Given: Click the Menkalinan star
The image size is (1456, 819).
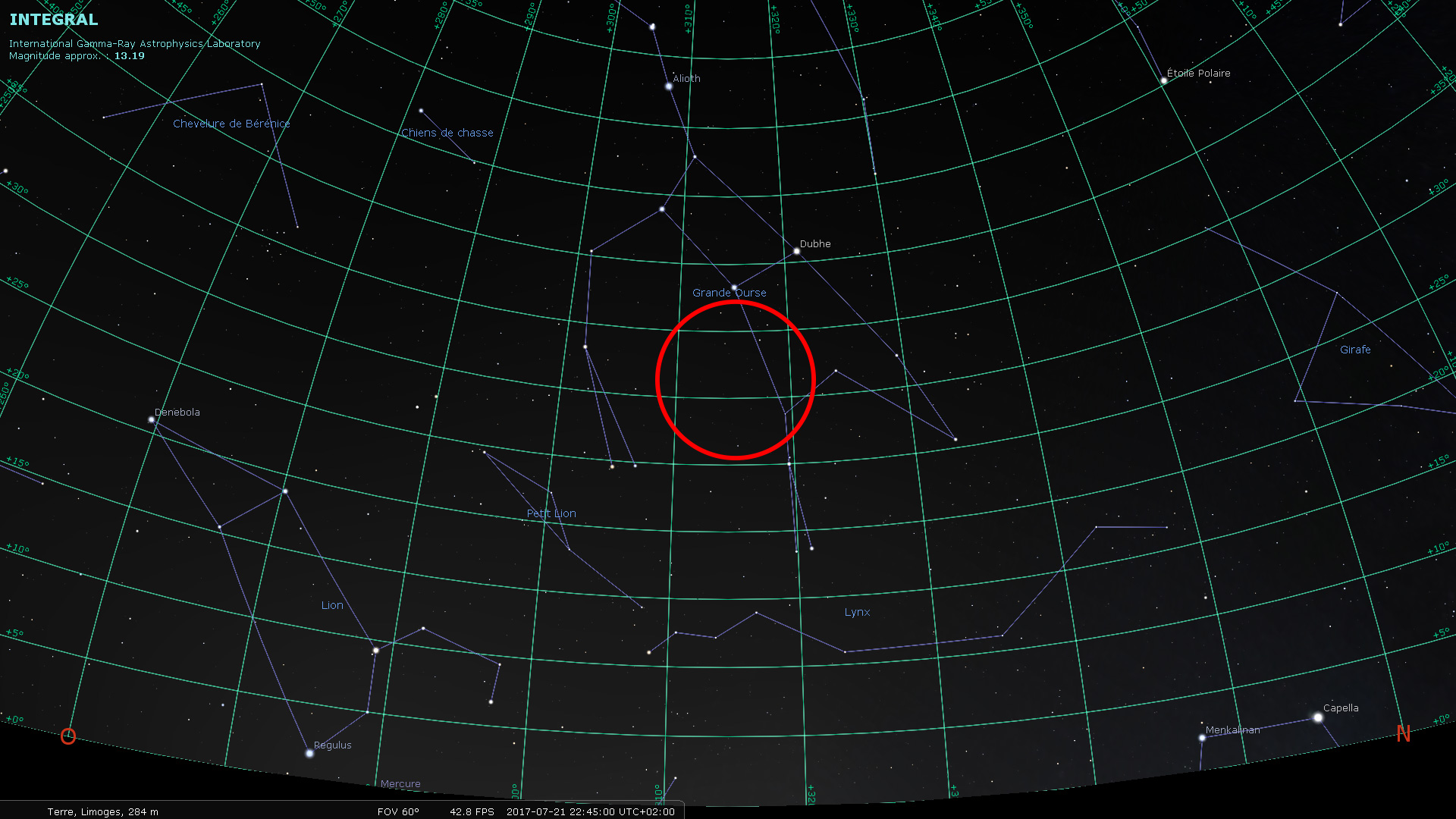Looking at the screenshot, I should [x=1202, y=737].
